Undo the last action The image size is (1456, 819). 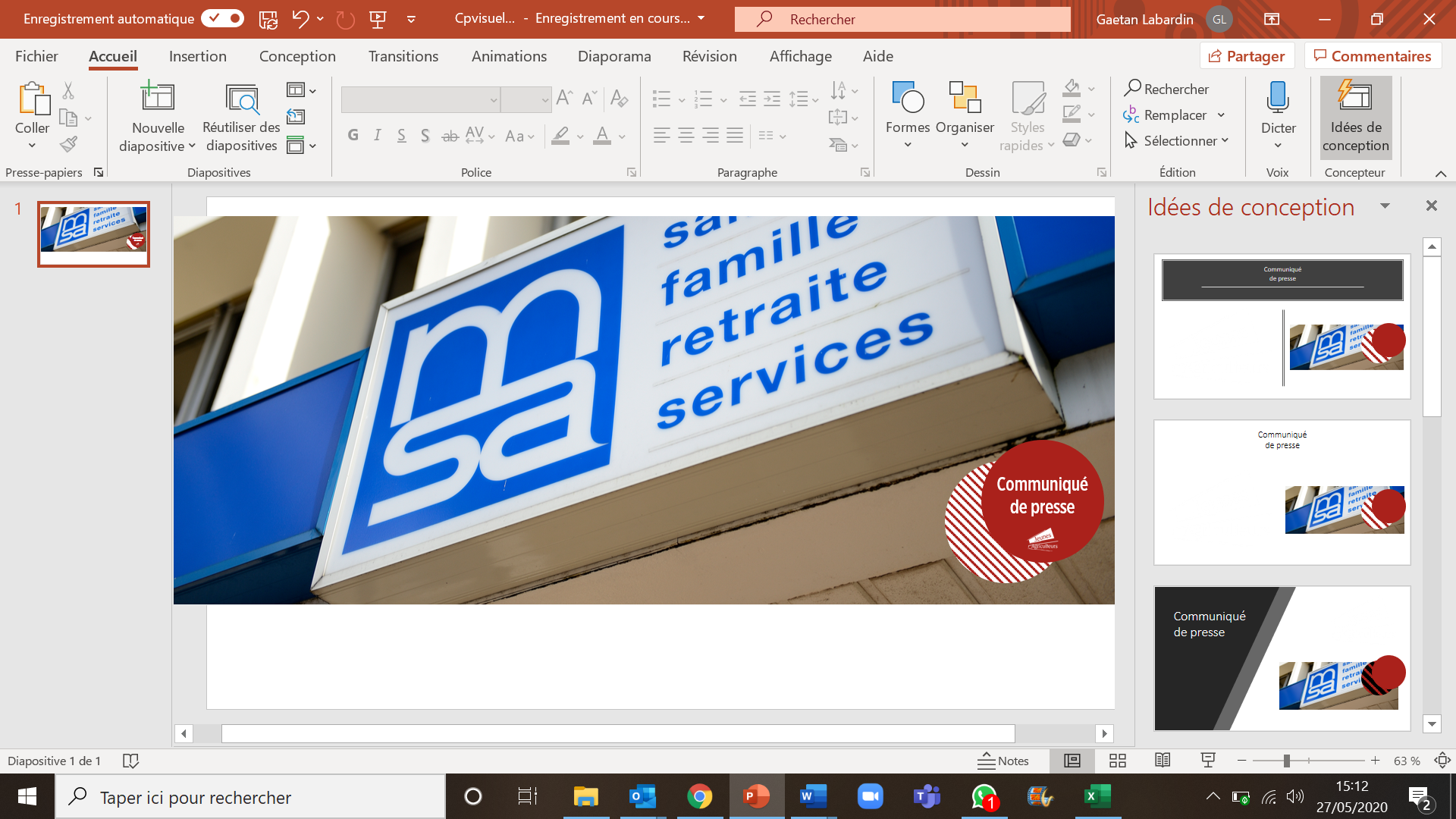pos(300,19)
